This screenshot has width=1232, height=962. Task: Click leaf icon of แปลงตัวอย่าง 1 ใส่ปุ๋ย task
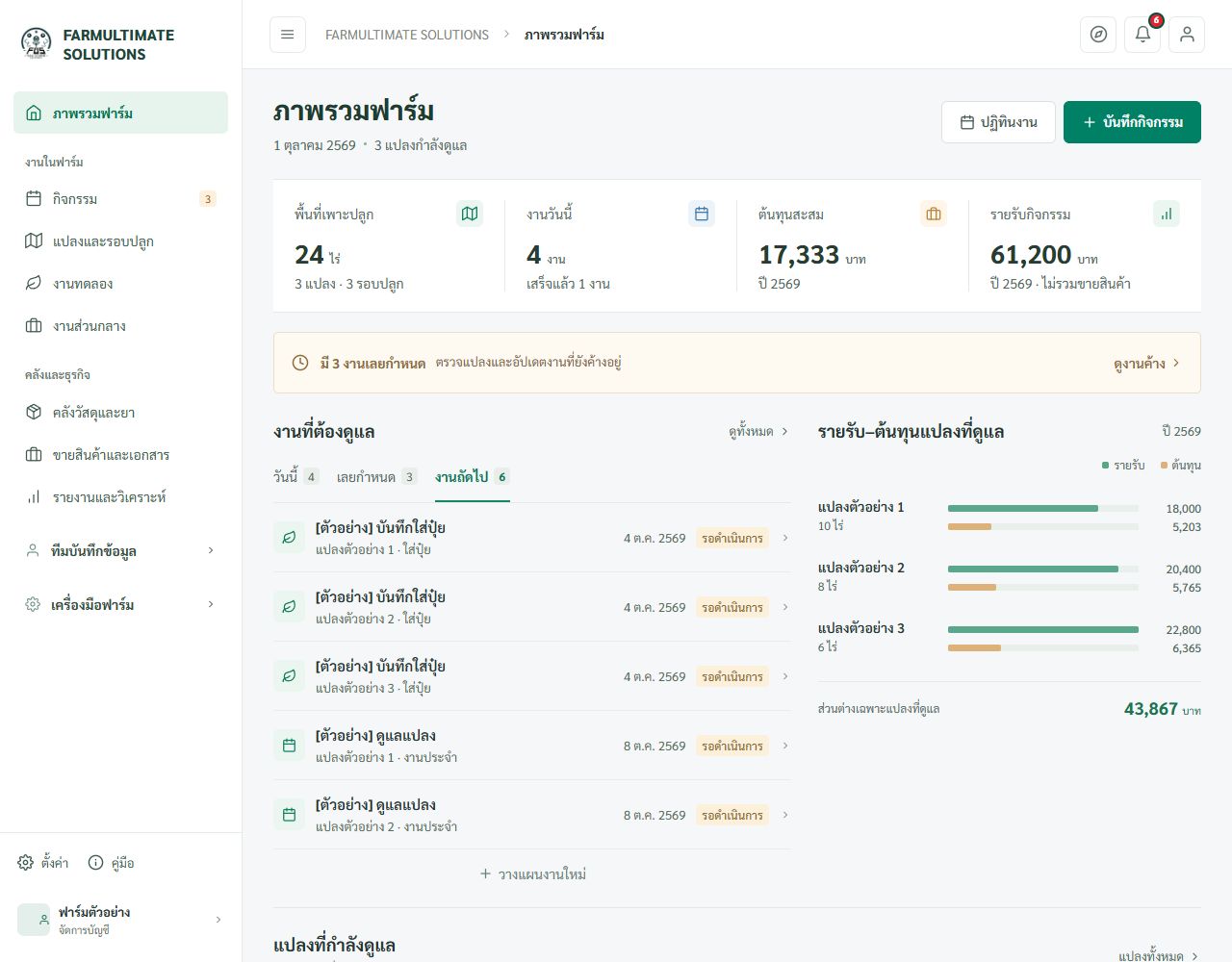click(289, 538)
